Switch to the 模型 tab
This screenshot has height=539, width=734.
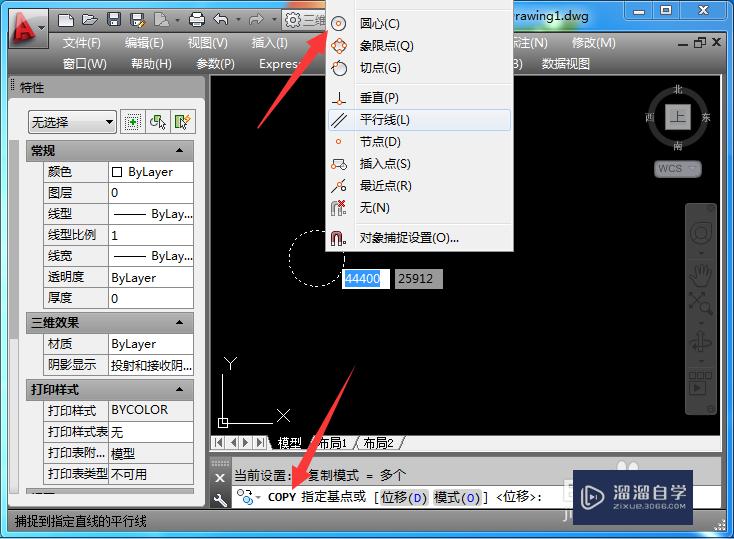pos(289,443)
